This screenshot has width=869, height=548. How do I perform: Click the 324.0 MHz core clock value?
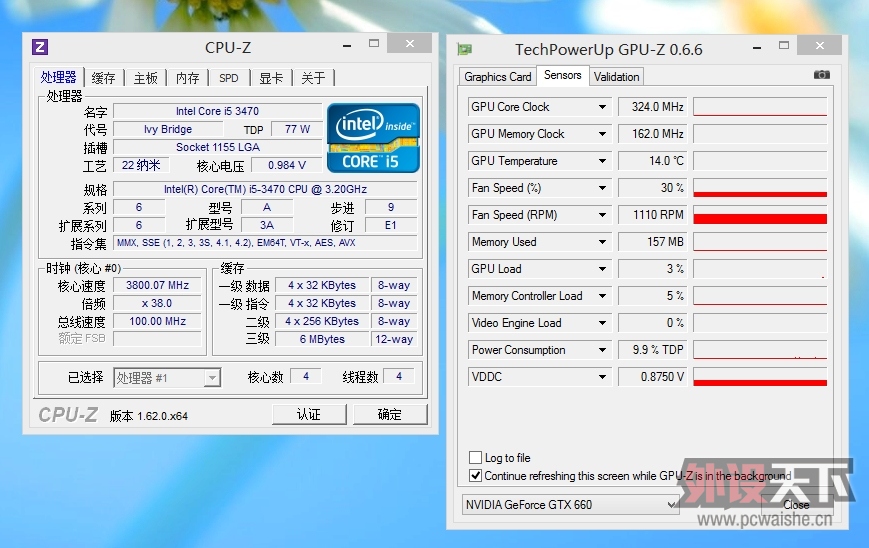click(653, 107)
